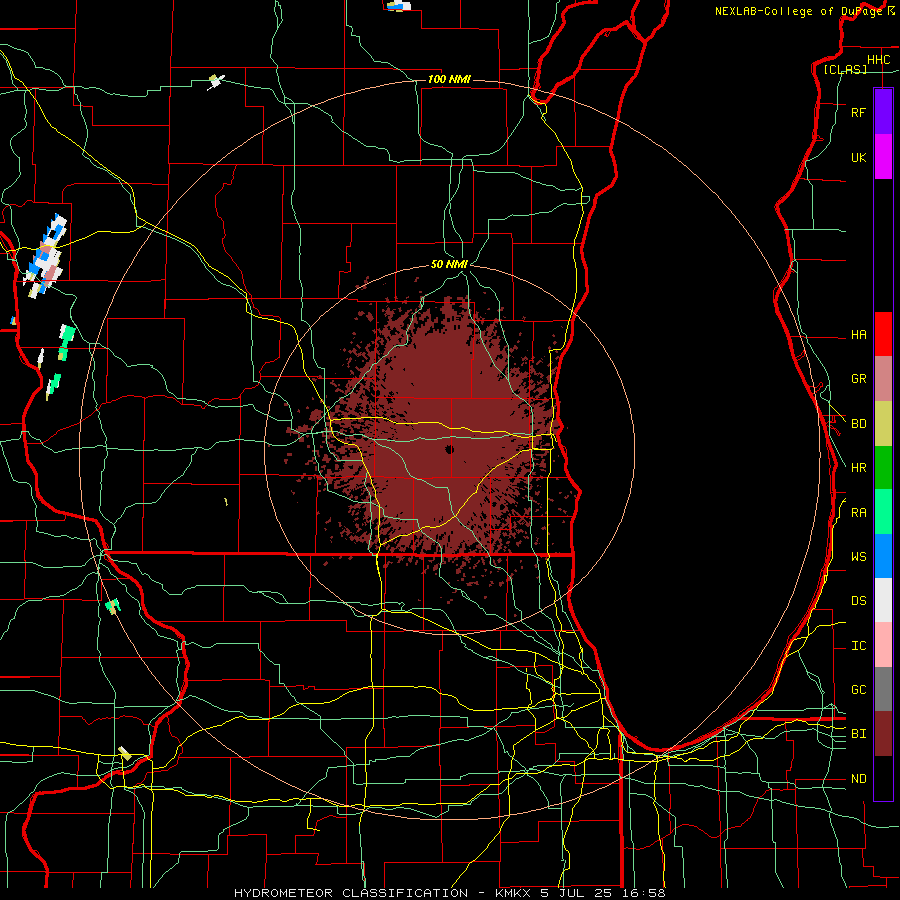
Task: Click the UK legend label text
Action: (858, 157)
